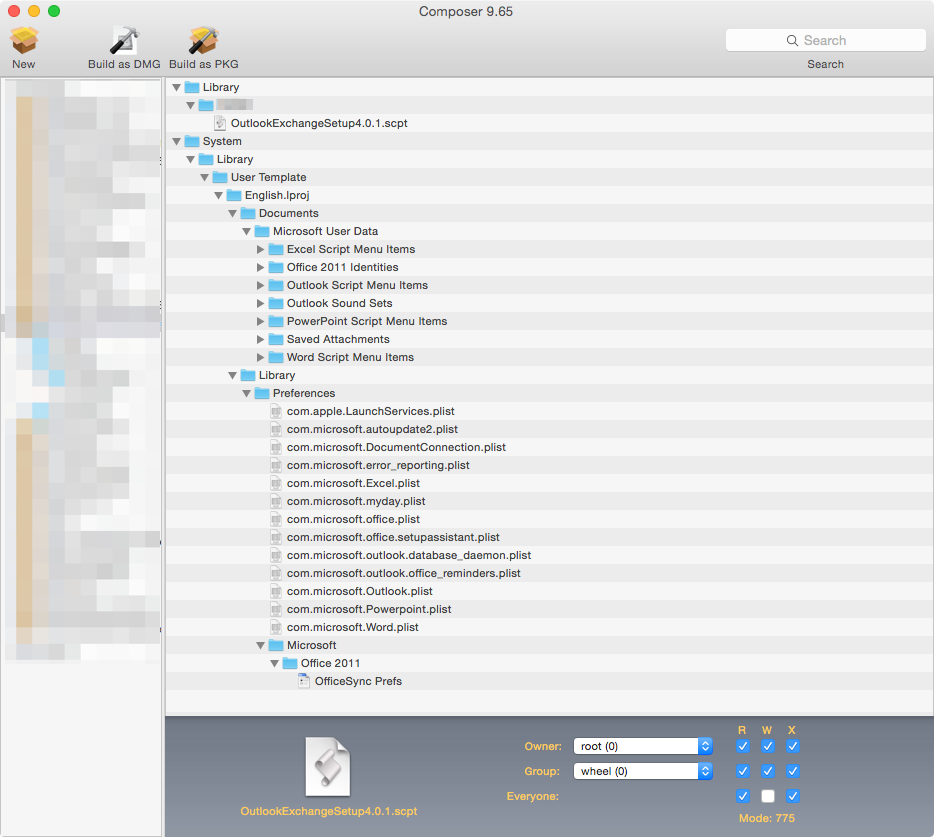The height and width of the screenshot is (837, 934).
Task: Click the Microsoft User Data folder icon
Action: tap(262, 231)
